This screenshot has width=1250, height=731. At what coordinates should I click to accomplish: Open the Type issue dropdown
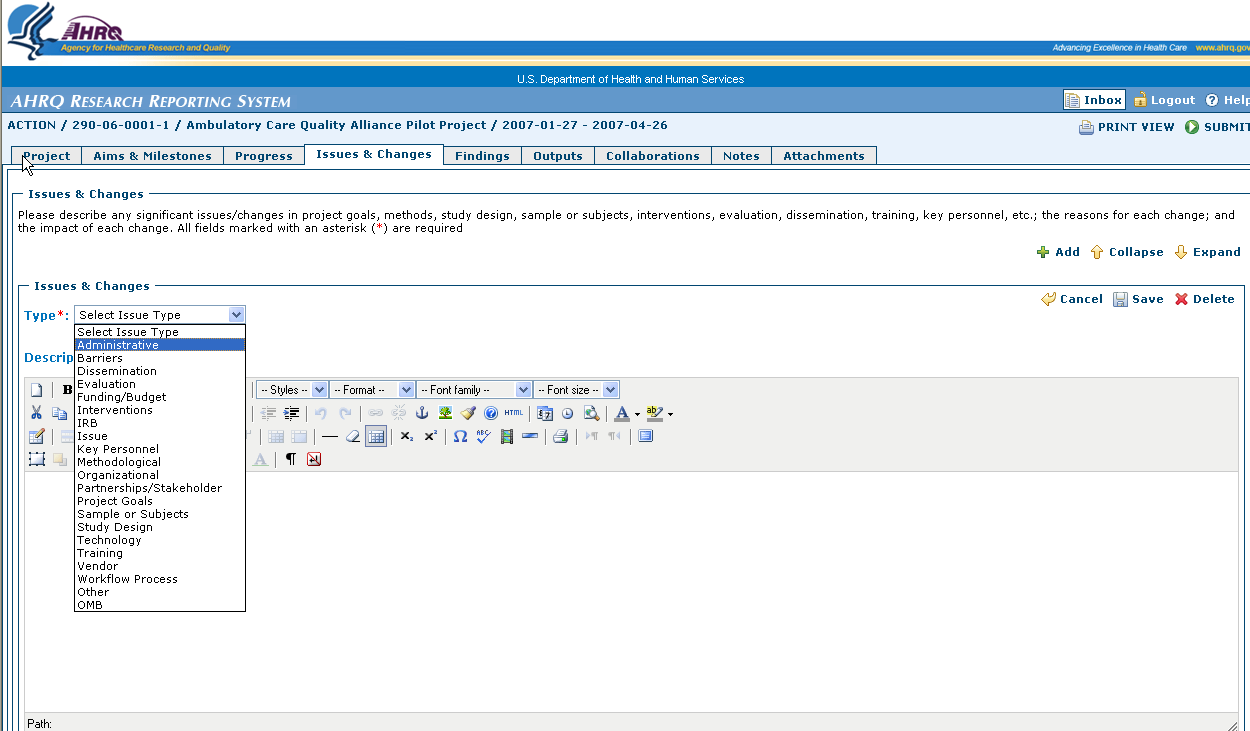click(x=160, y=315)
